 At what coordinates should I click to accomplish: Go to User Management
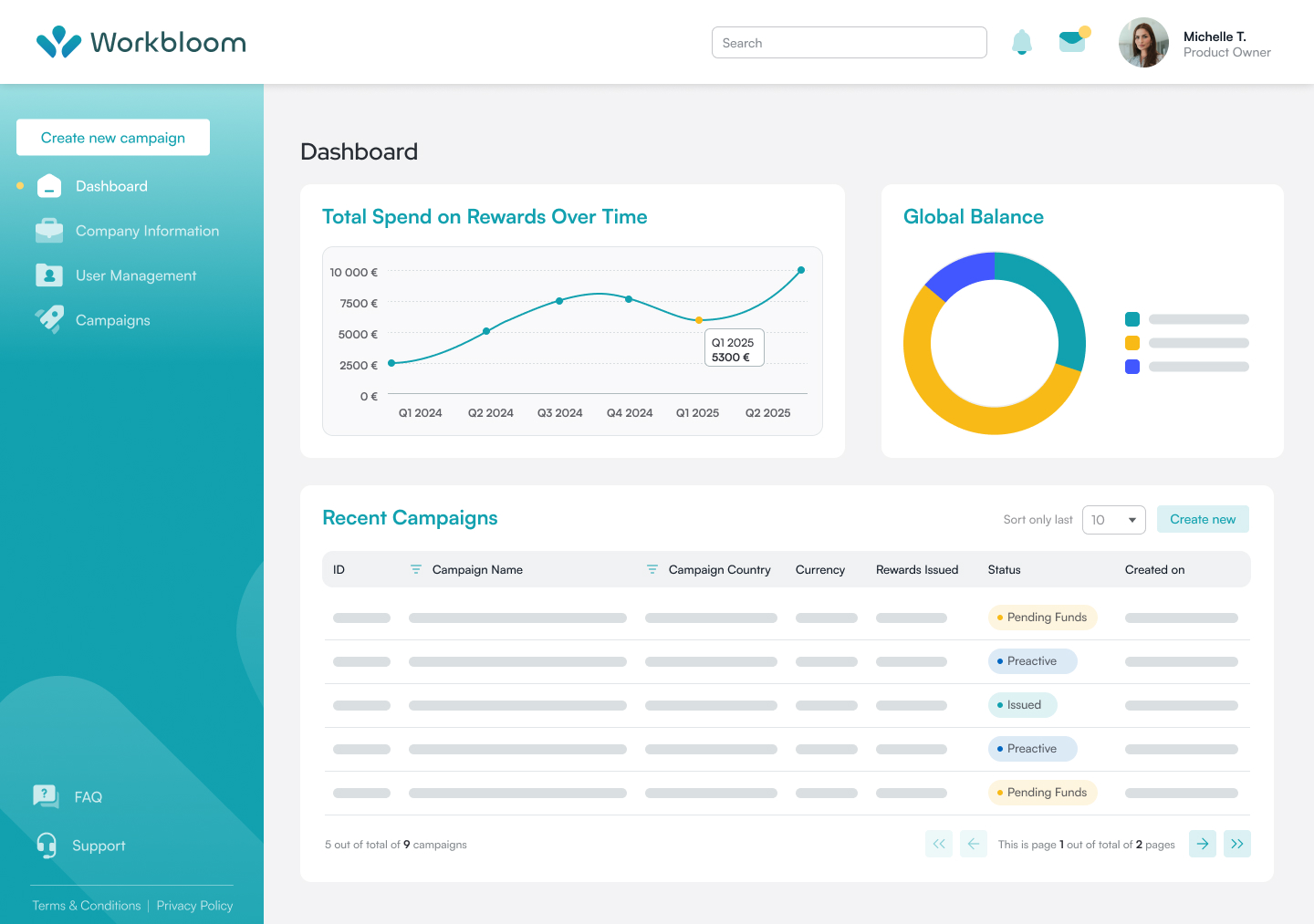136,275
